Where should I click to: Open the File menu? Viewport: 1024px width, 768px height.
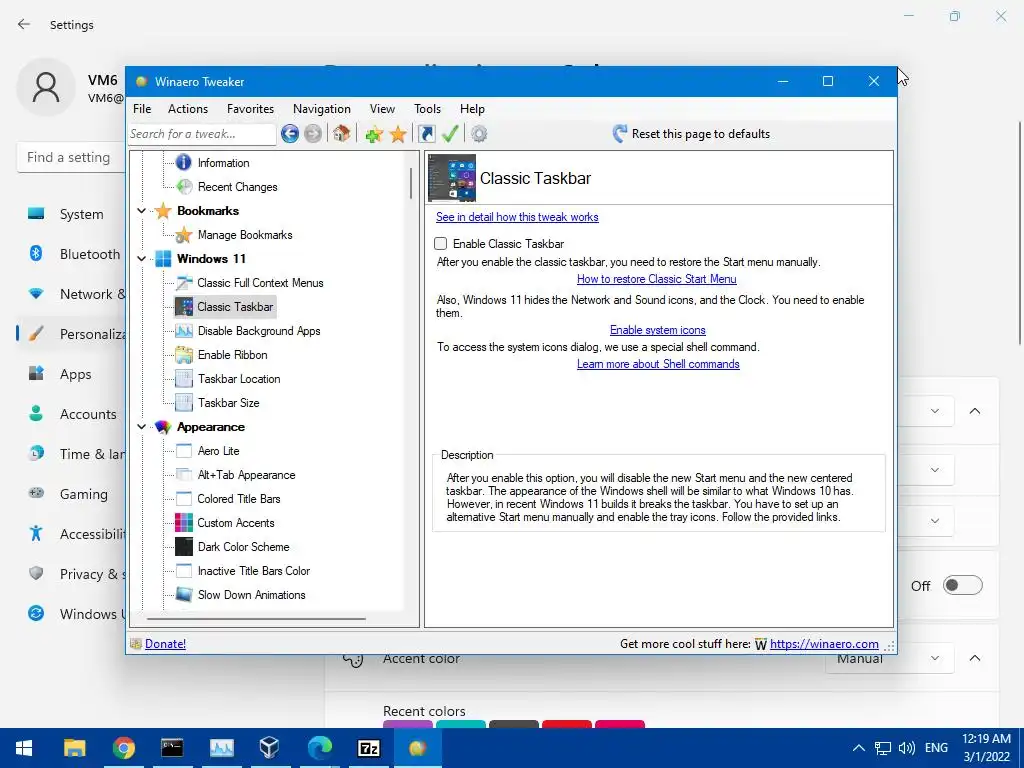tap(142, 109)
